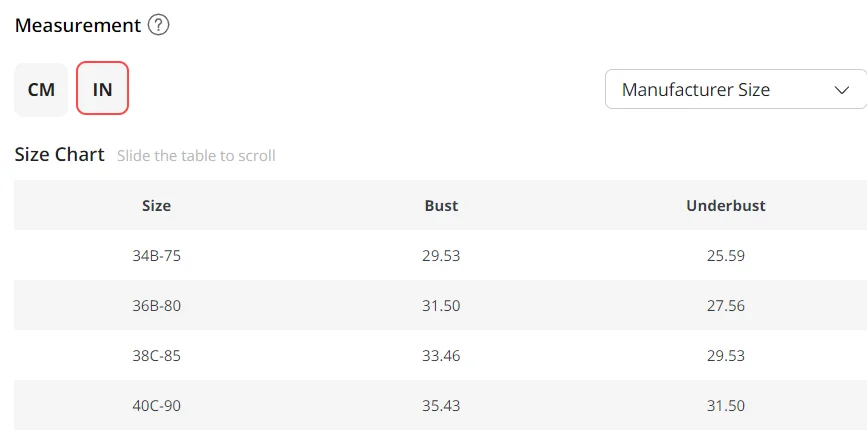Select the 34B-75 size row
This screenshot has height=431, width=867.
point(156,256)
